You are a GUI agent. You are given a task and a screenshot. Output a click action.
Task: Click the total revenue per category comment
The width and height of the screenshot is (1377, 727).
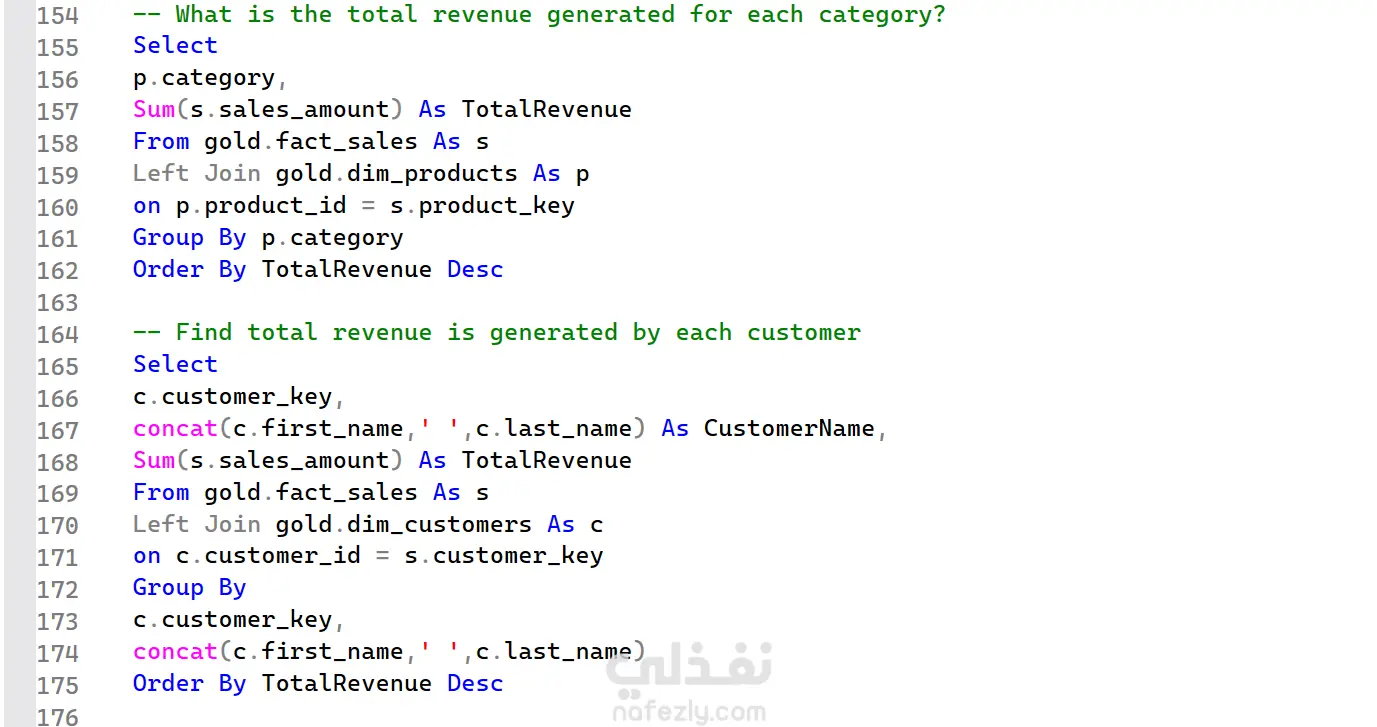[539, 15]
